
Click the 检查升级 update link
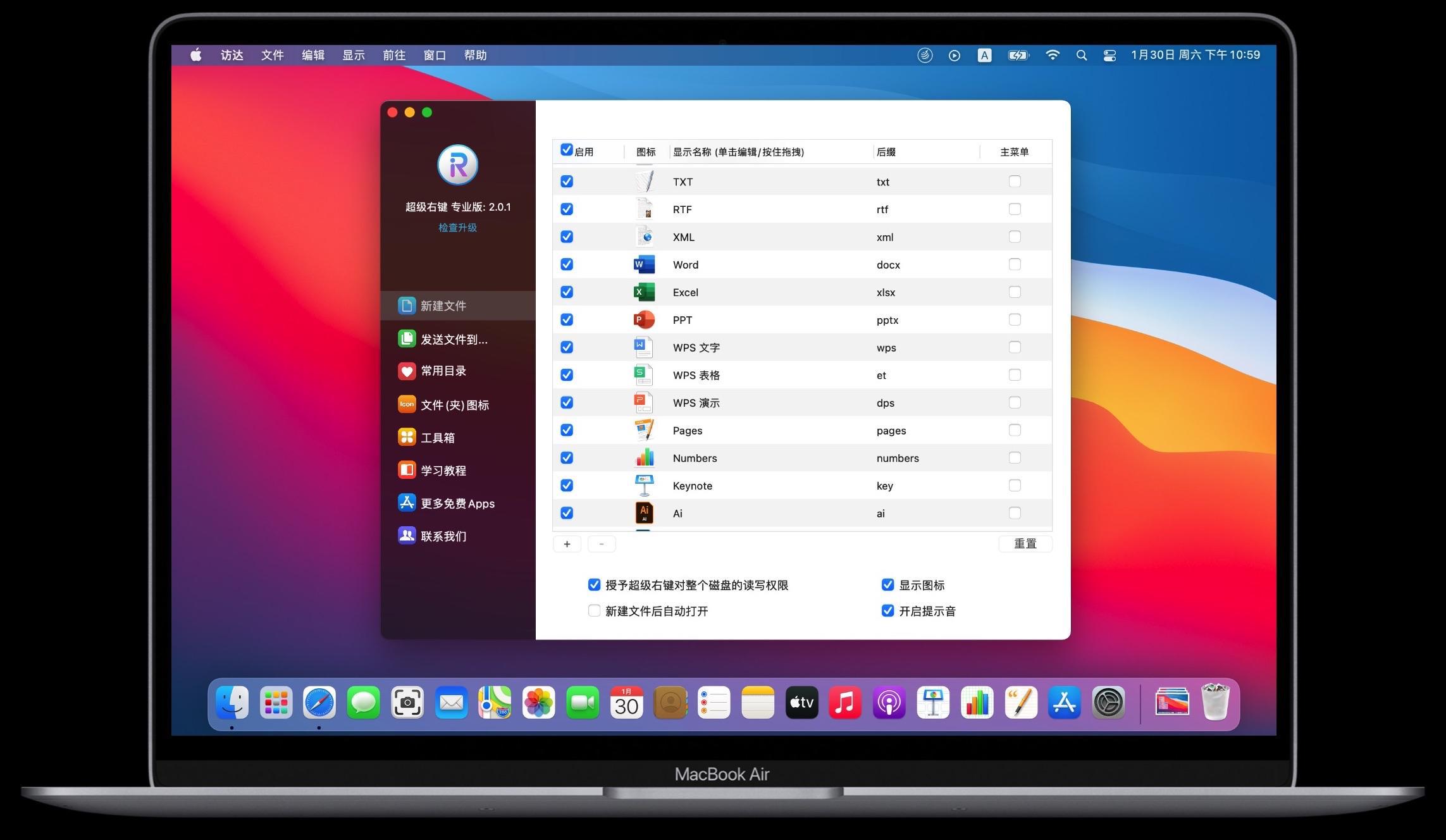pos(458,227)
